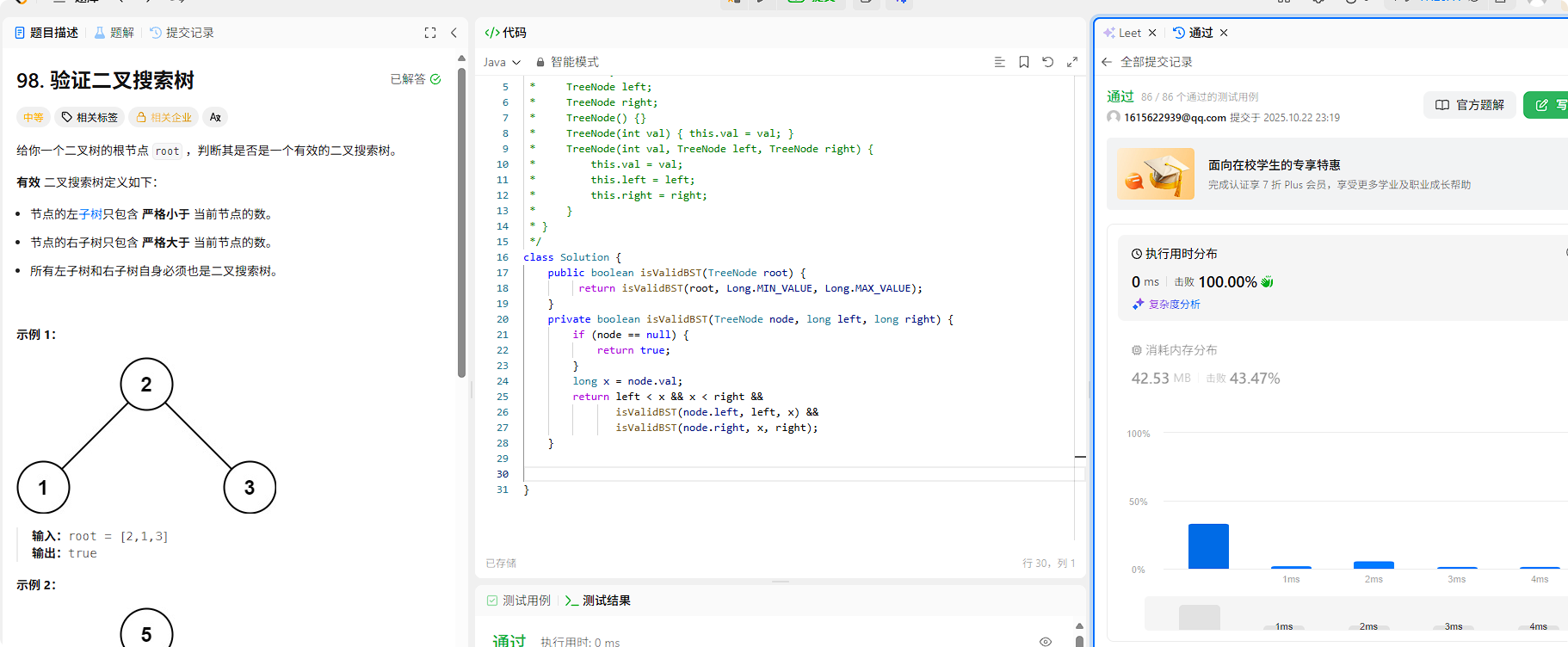Open the 测试结果 tab
1568x647 pixels.
pyautogui.click(x=597, y=601)
